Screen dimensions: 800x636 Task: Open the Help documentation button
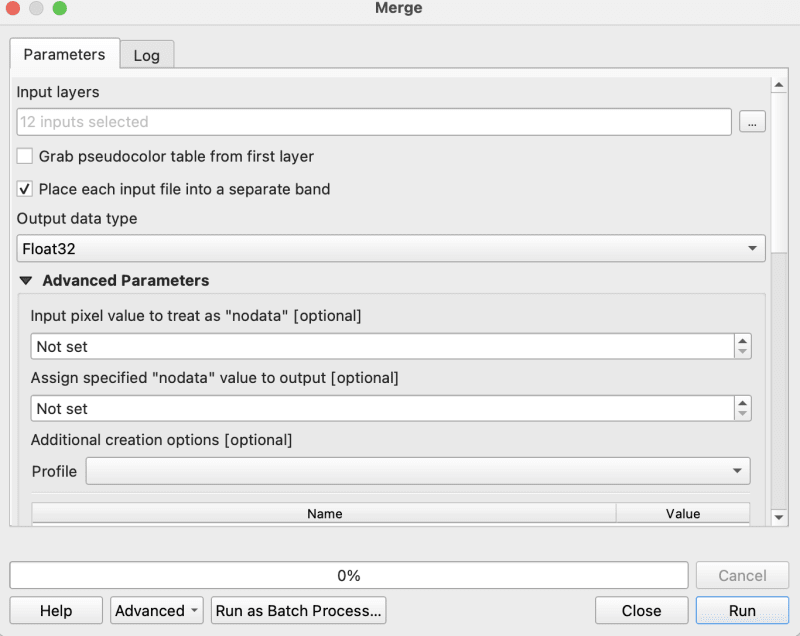pos(56,611)
